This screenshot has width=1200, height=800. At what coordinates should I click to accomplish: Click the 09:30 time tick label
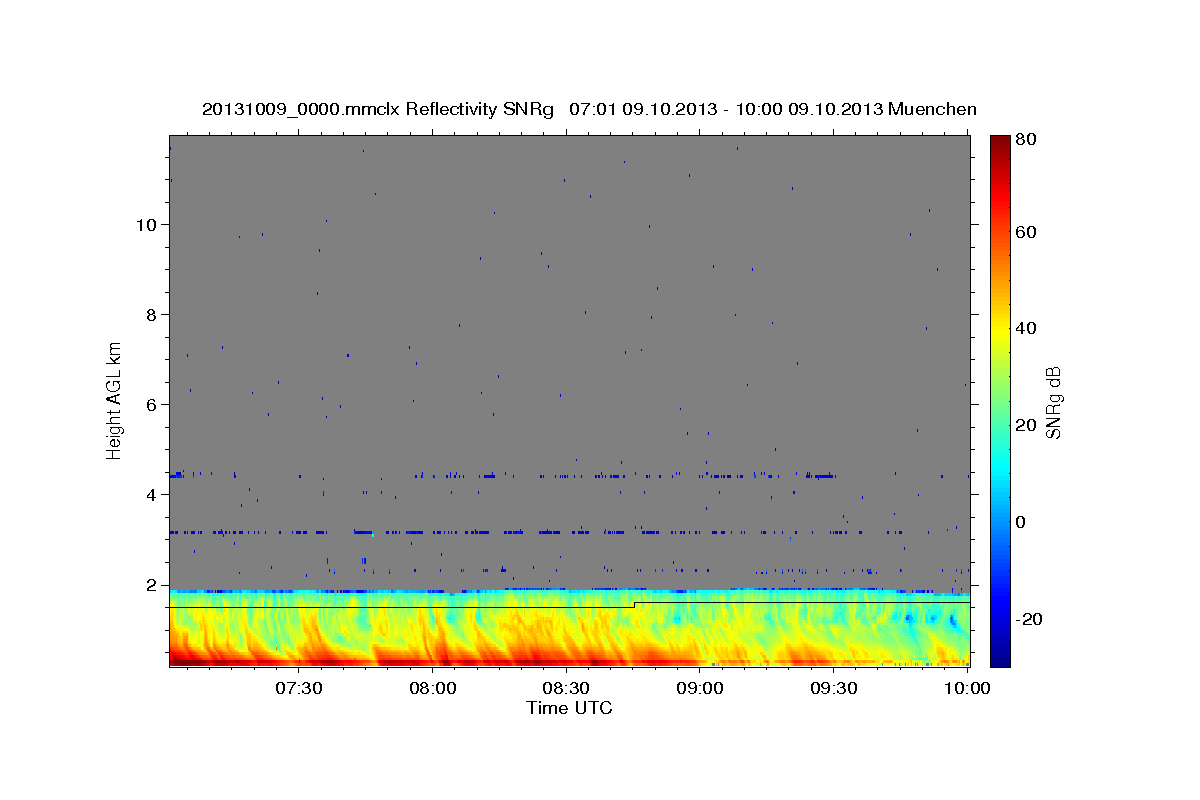pyautogui.click(x=834, y=689)
